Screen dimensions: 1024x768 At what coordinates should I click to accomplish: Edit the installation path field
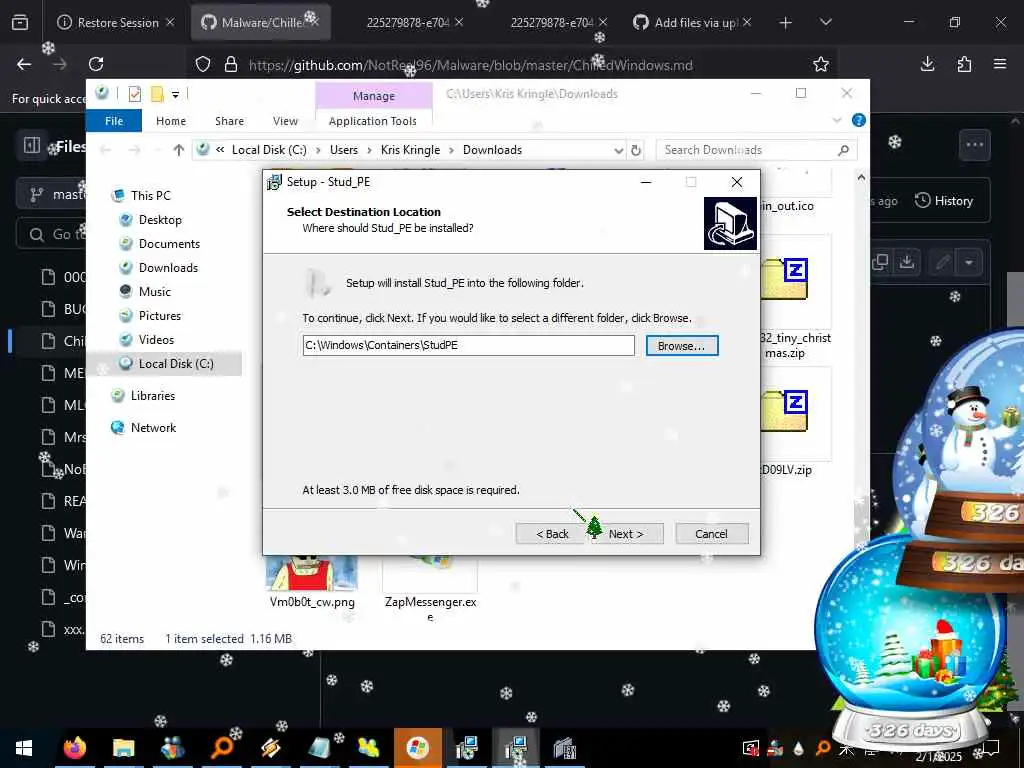[468, 345]
